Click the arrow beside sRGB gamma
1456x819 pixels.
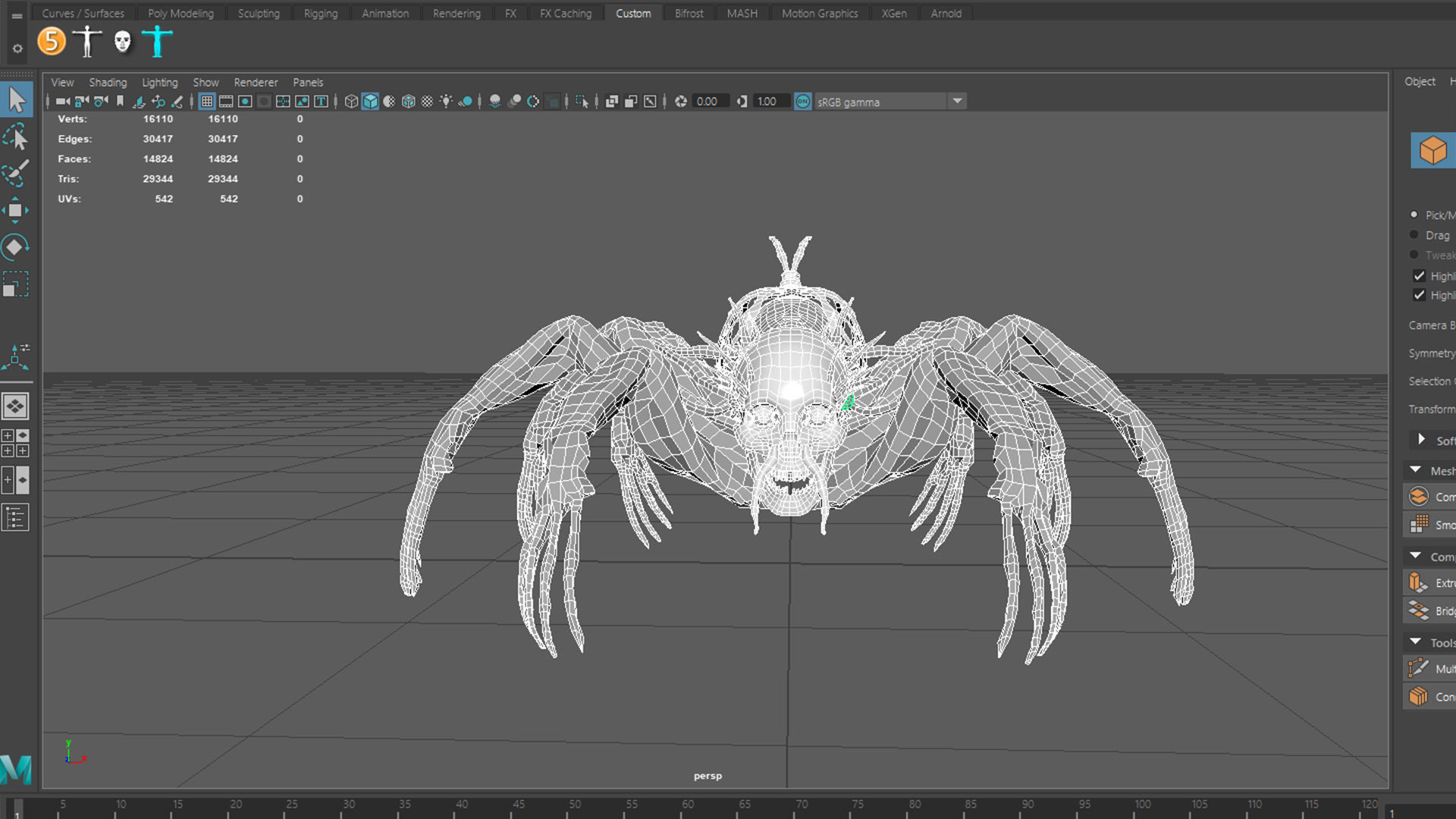coord(958,101)
